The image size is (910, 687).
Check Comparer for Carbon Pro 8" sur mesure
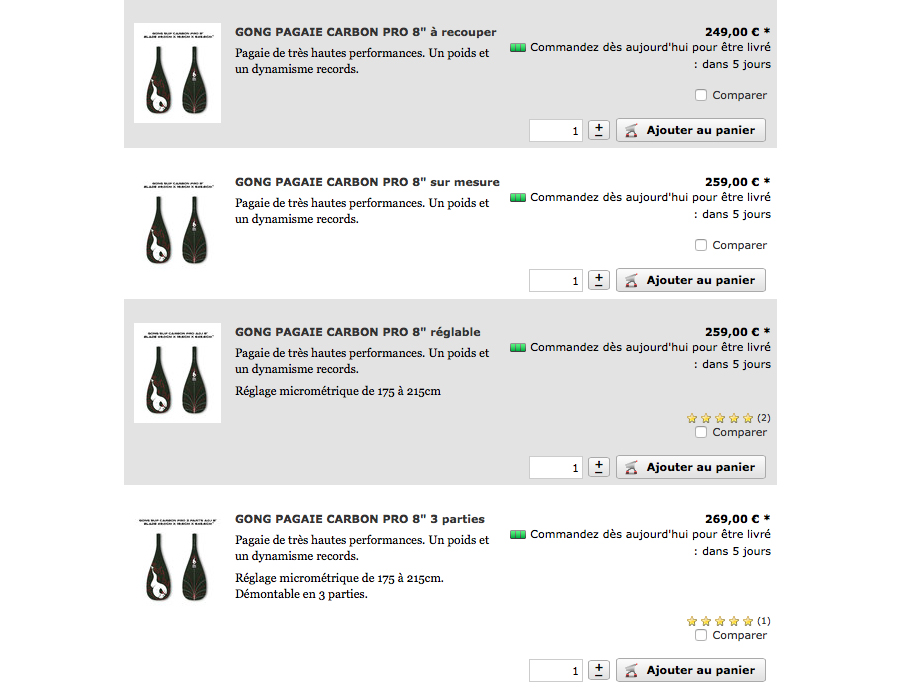coord(701,245)
